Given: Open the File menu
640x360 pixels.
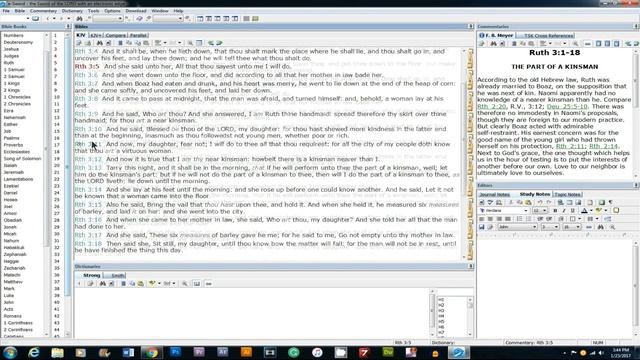Looking at the screenshot, I should click(6, 11).
